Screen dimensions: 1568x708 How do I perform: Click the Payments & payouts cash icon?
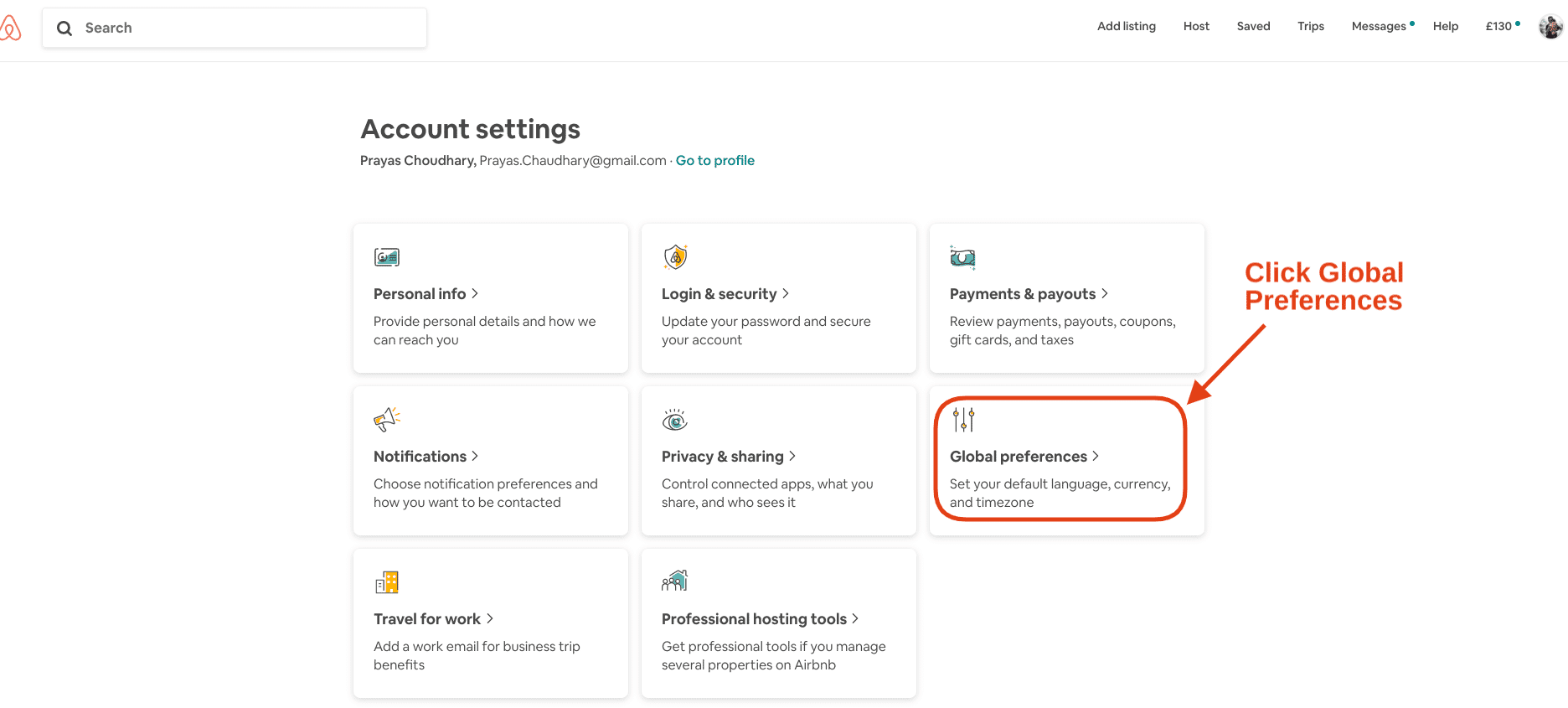pyautogui.click(x=962, y=257)
